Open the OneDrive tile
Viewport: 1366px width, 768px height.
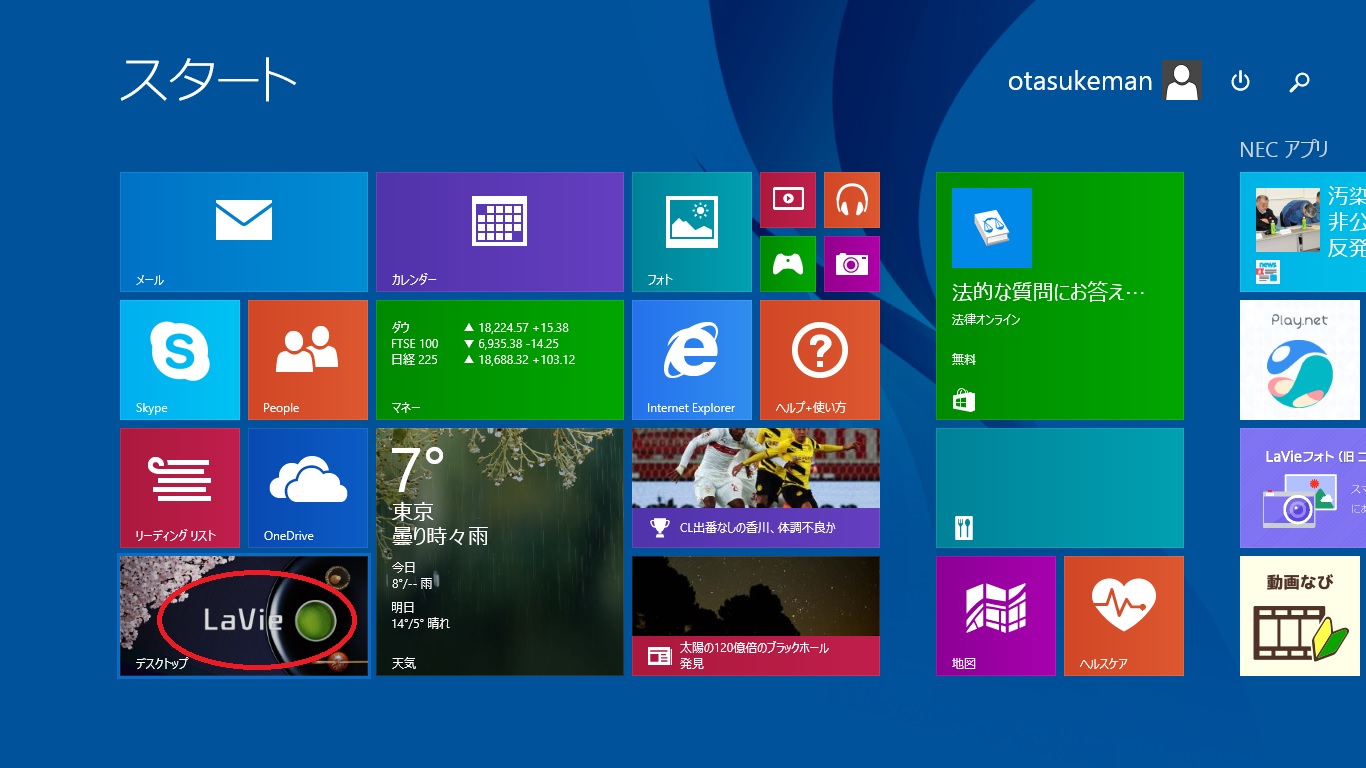(x=308, y=488)
